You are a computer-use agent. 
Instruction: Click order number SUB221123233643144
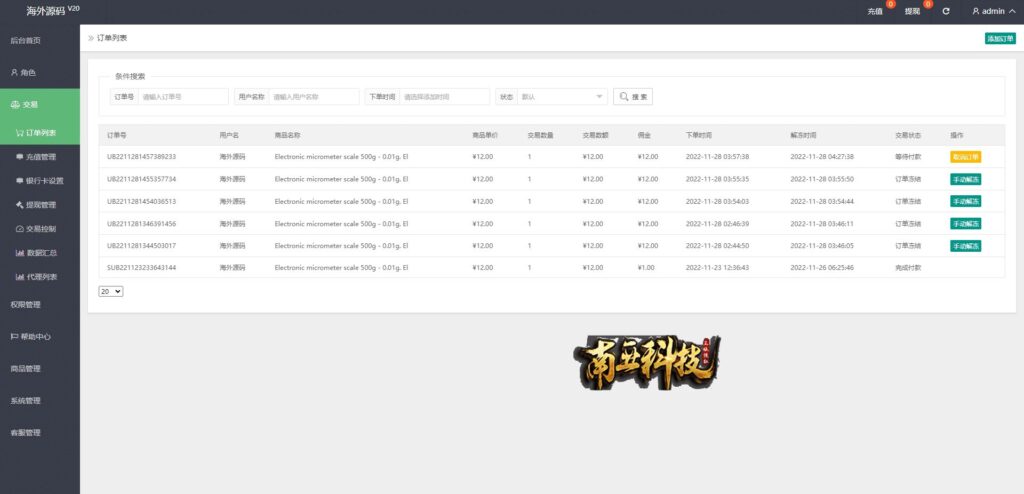click(142, 268)
